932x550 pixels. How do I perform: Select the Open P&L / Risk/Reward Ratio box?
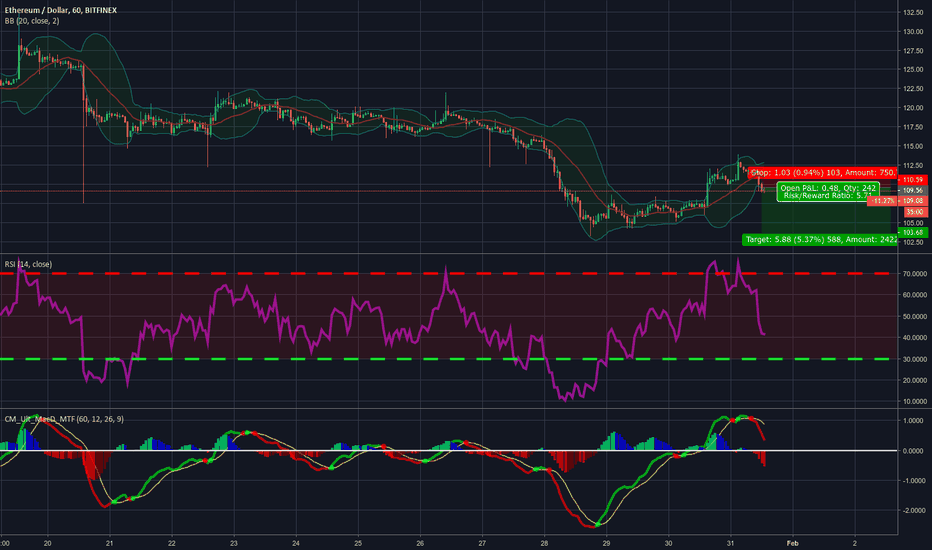(828, 191)
